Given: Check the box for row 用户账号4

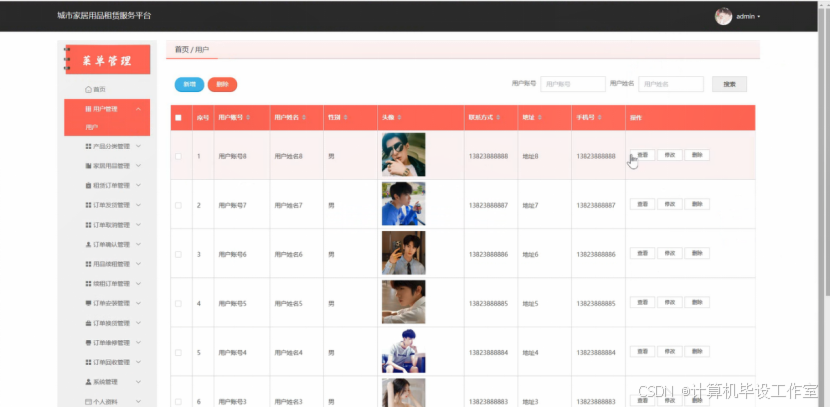Looking at the screenshot, I should pyautogui.click(x=178, y=352).
